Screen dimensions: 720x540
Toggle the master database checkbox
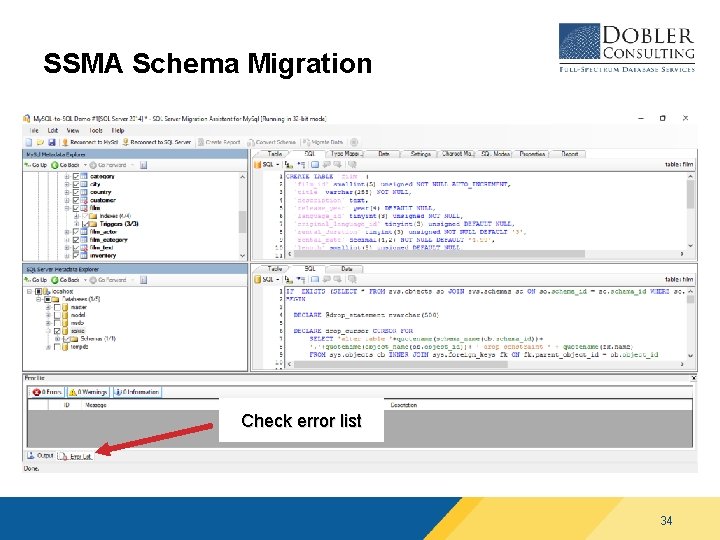[57, 307]
